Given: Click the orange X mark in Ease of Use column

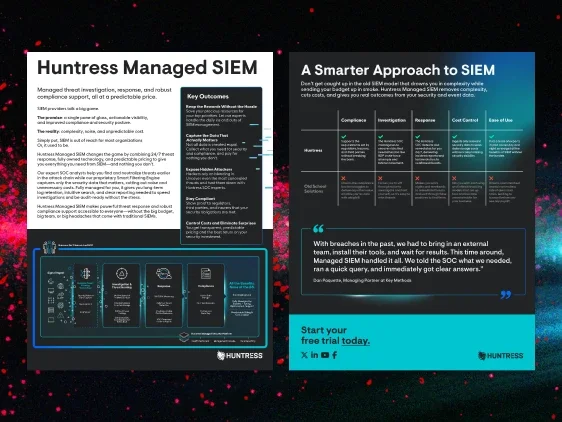Looking at the screenshot, I should coord(491,178).
